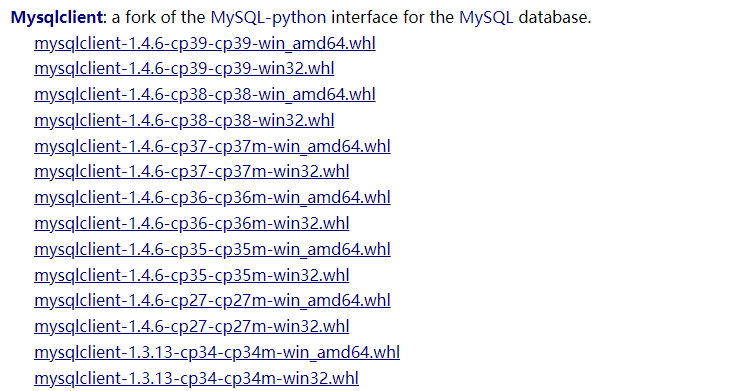
Task: Download mysqlclient-1.4.6-cp37-cp37m-win_amd64.whl
Action: pyautogui.click(x=212, y=146)
